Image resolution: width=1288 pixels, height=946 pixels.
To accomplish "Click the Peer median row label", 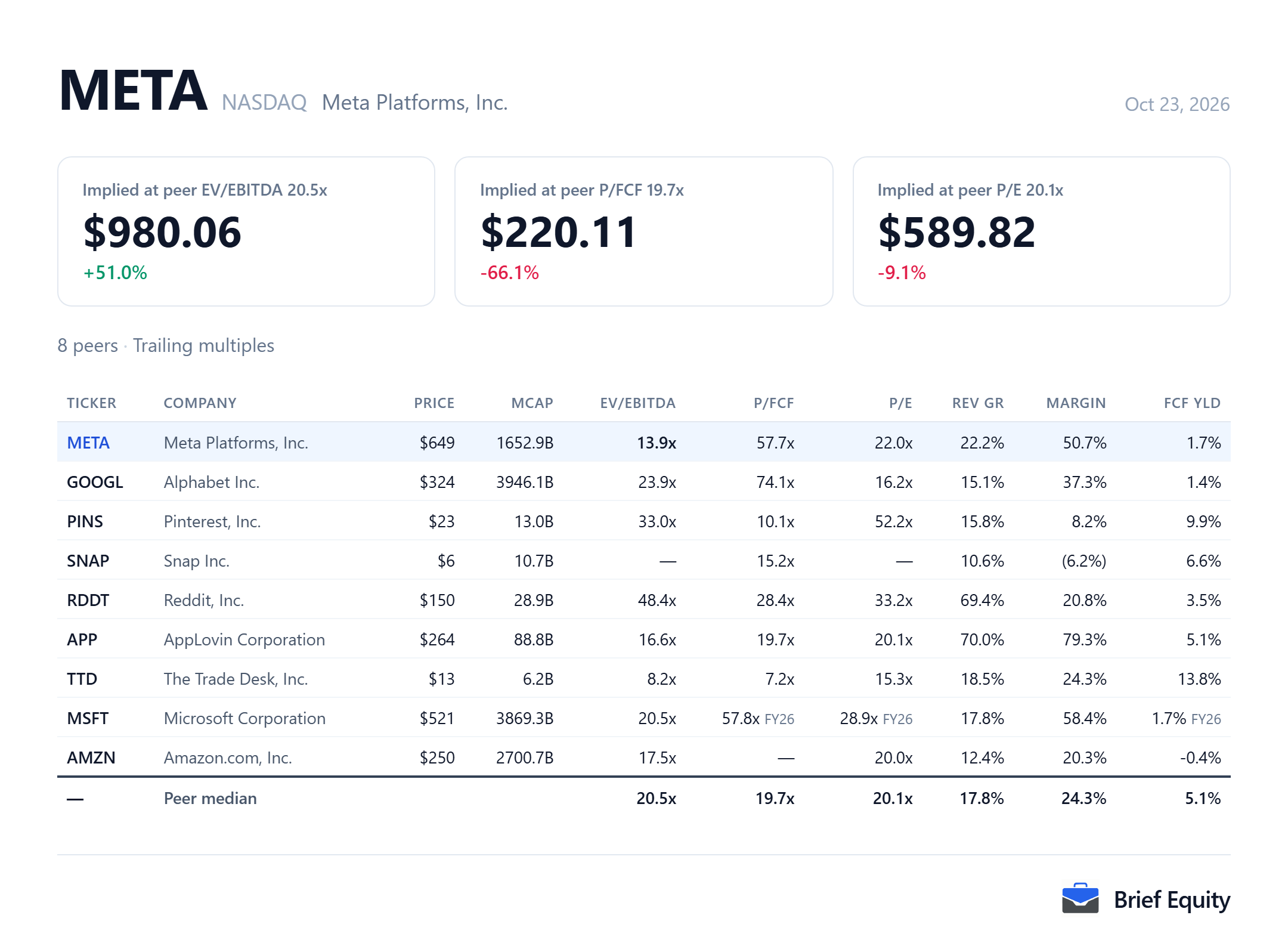I will pos(210,798).
